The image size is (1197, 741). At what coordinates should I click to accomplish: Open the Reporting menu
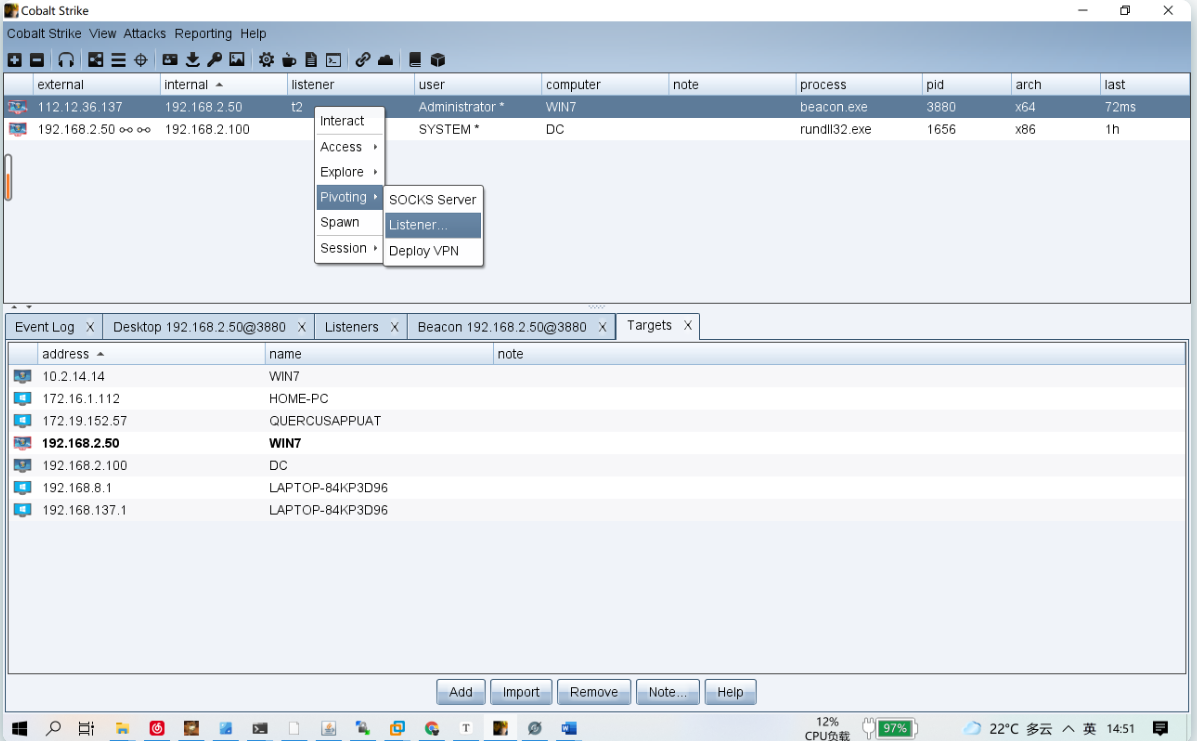(203, 34)
